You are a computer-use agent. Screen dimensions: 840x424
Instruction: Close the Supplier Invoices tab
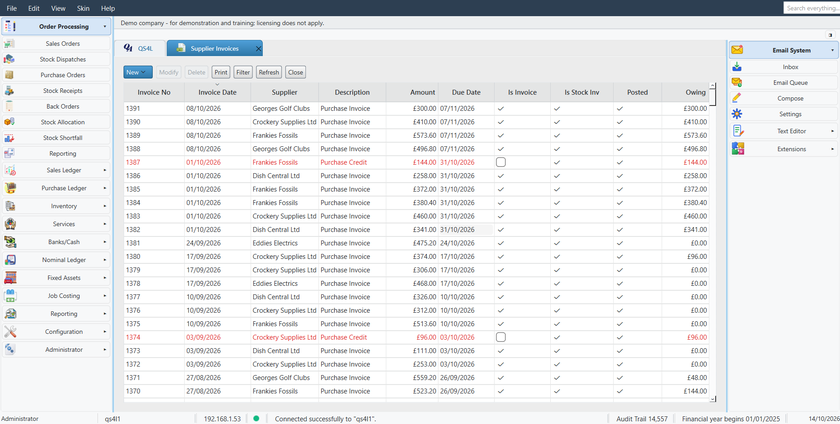[258, 48]
